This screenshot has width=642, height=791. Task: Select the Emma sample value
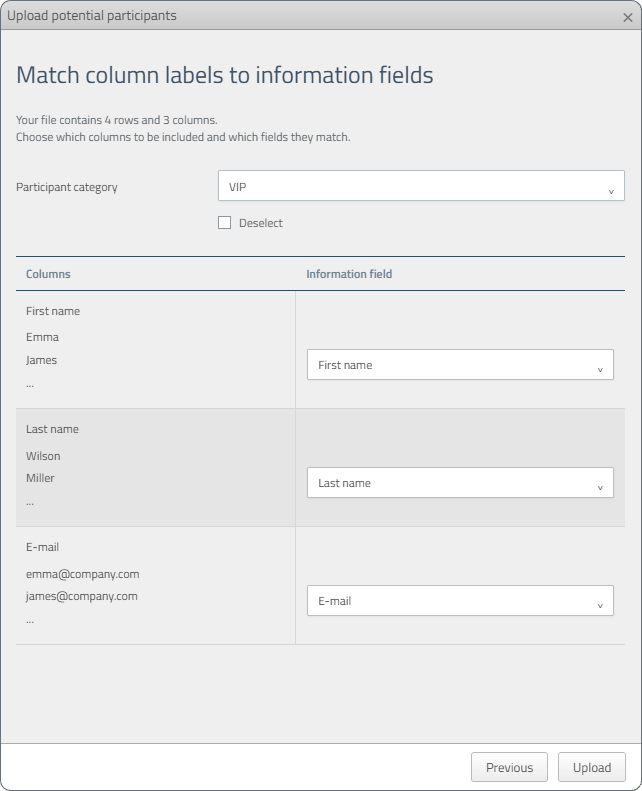tap(42, 337)
